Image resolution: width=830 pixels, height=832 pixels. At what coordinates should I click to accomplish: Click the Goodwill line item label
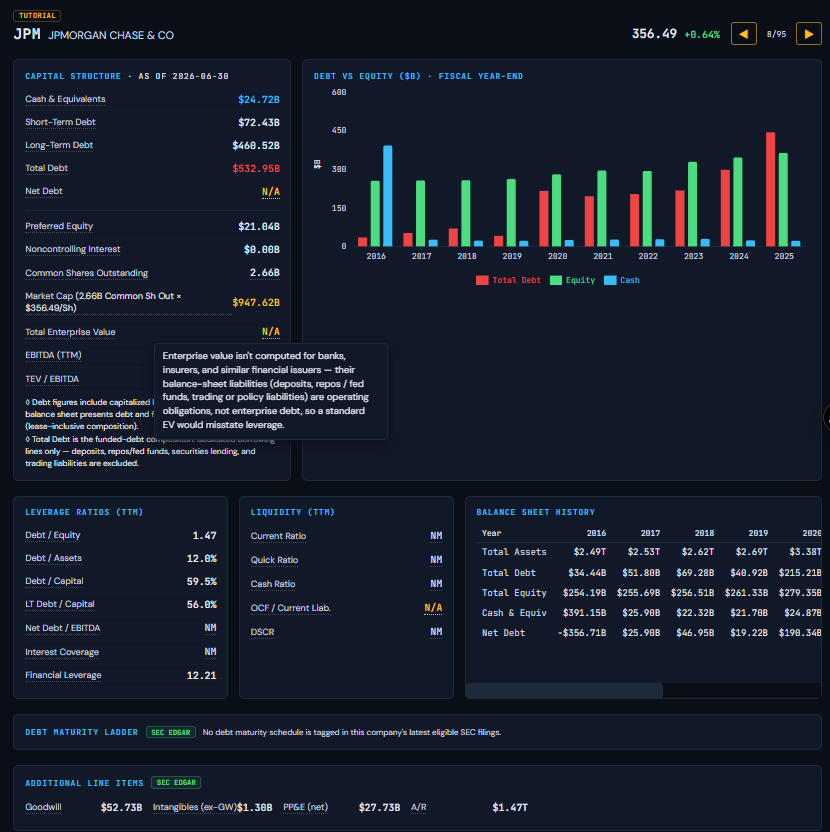point(44,807)
